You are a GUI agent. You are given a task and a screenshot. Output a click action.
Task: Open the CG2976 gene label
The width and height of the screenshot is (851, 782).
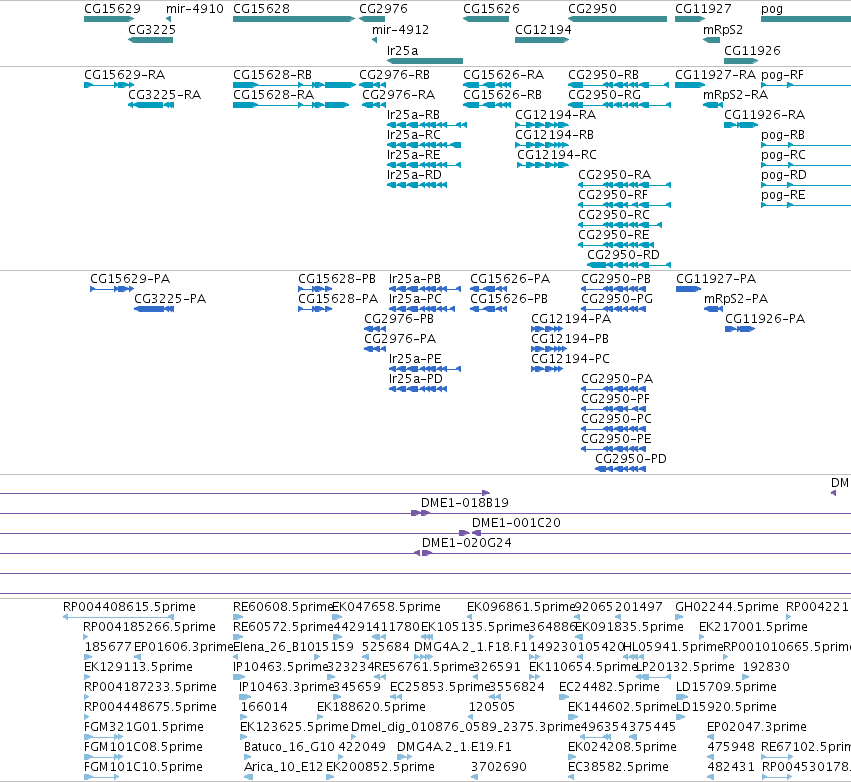383,9
